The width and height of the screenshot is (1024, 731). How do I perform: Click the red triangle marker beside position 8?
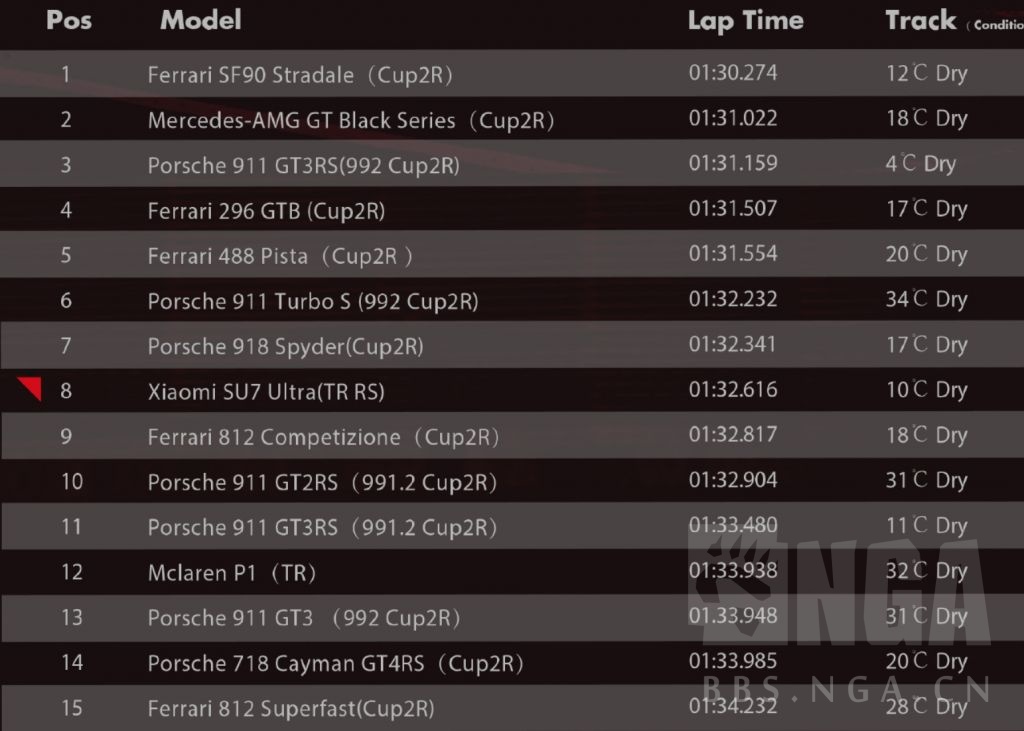click(x=31, y=388)
